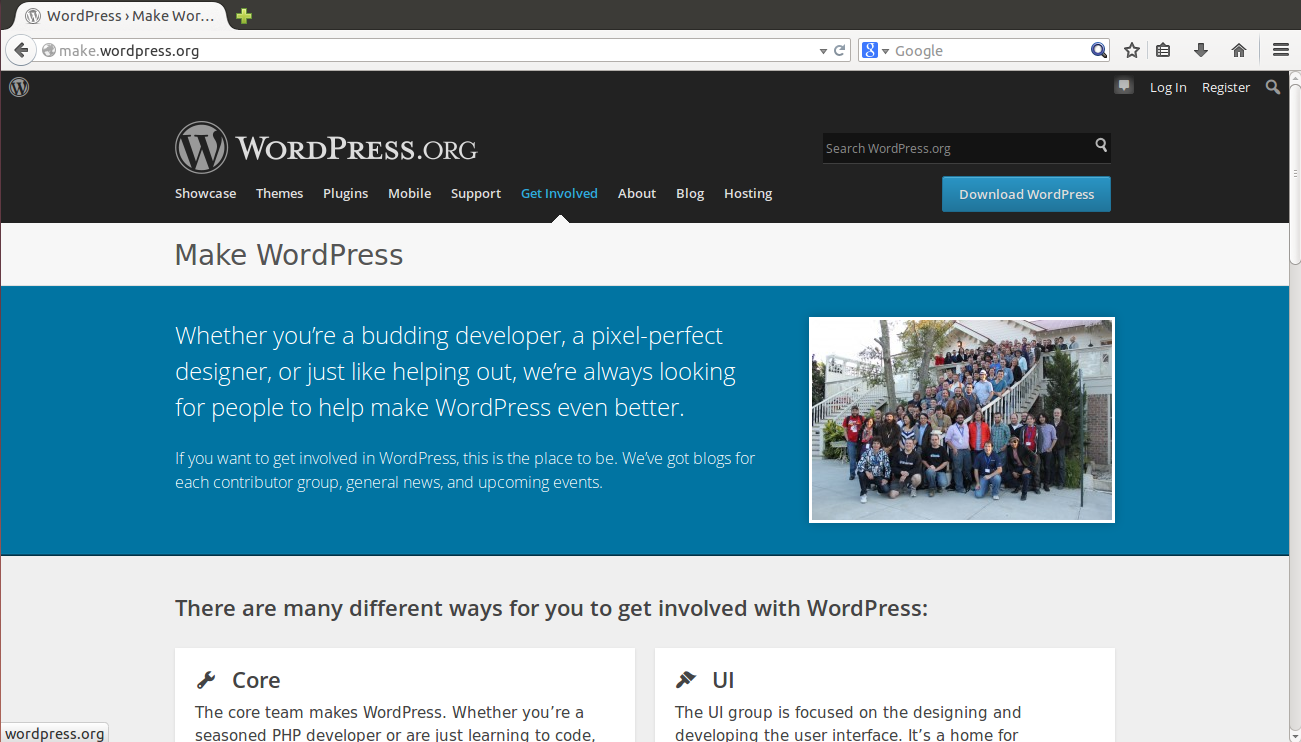1301x742 pixels.
Task: Click the browser back arrow button
Action: pyautogui.click(x=21, y=50)
